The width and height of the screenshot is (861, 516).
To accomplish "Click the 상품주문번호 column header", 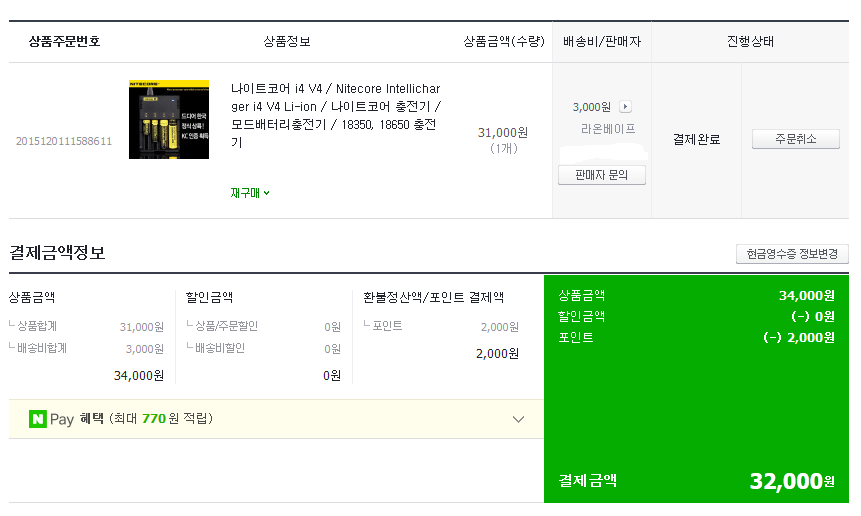I will pos(64,42).
